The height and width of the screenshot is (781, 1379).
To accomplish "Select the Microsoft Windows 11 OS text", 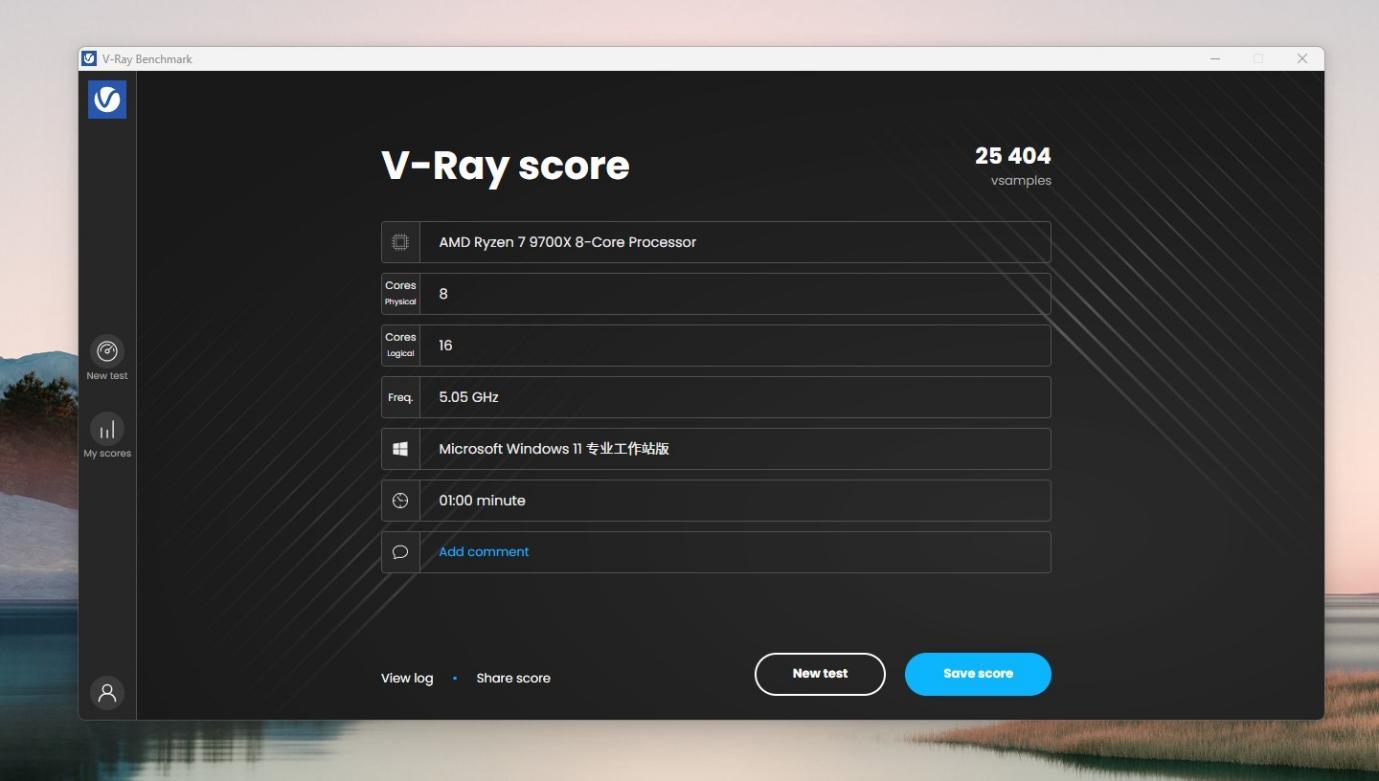I will (554, 449).
